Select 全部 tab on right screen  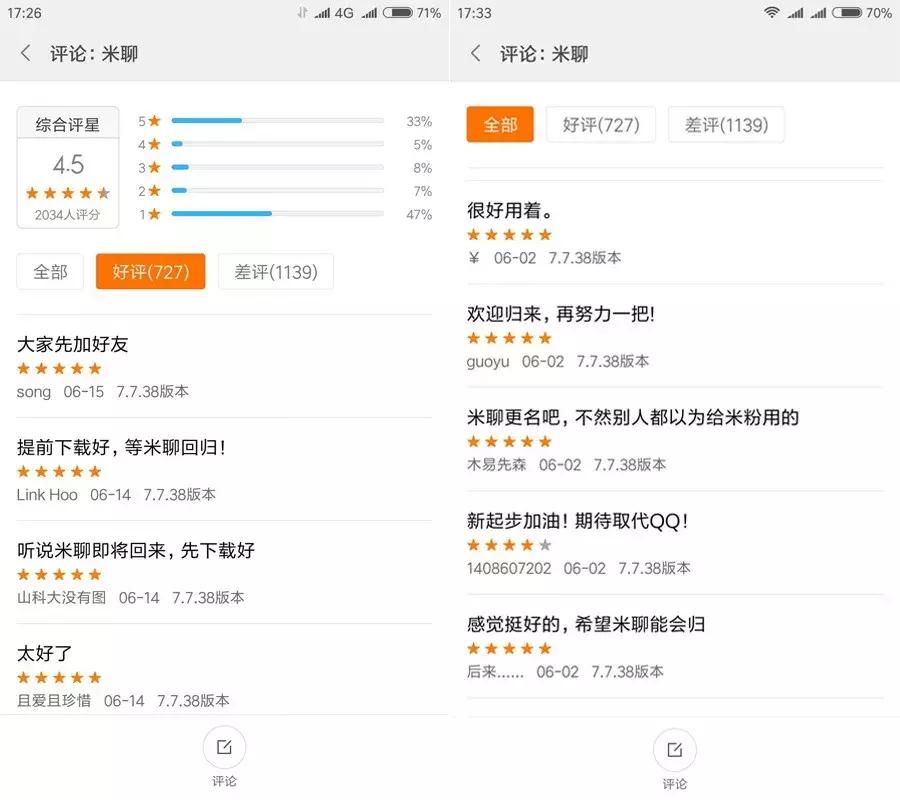500,125
